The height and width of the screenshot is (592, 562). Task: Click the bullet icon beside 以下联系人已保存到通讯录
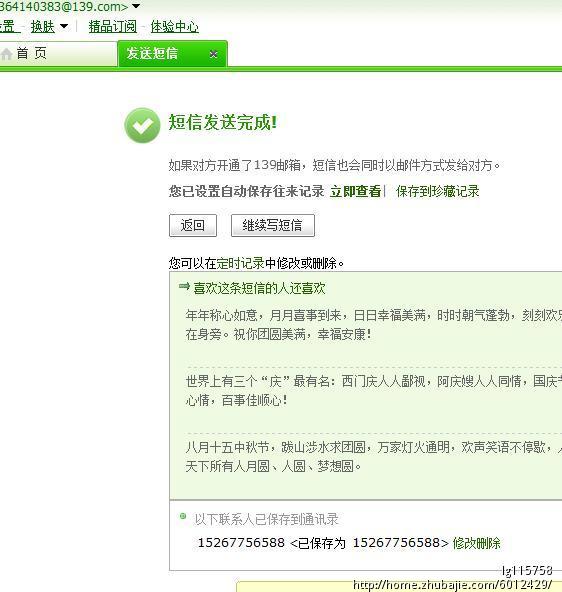pyautogui.click(x=183, y=516)
